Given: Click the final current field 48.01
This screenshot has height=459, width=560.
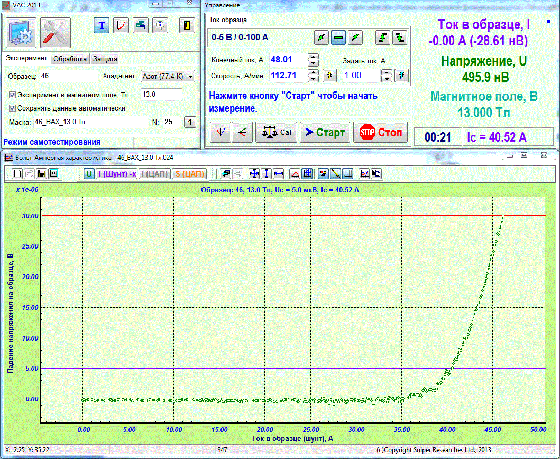Looking at the screenshot, I should click(x=288, y=59).
